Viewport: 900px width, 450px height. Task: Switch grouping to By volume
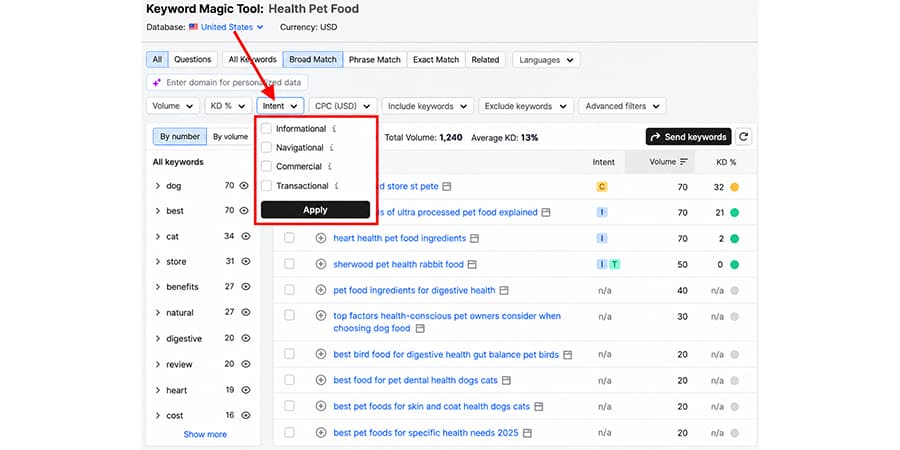230,137
